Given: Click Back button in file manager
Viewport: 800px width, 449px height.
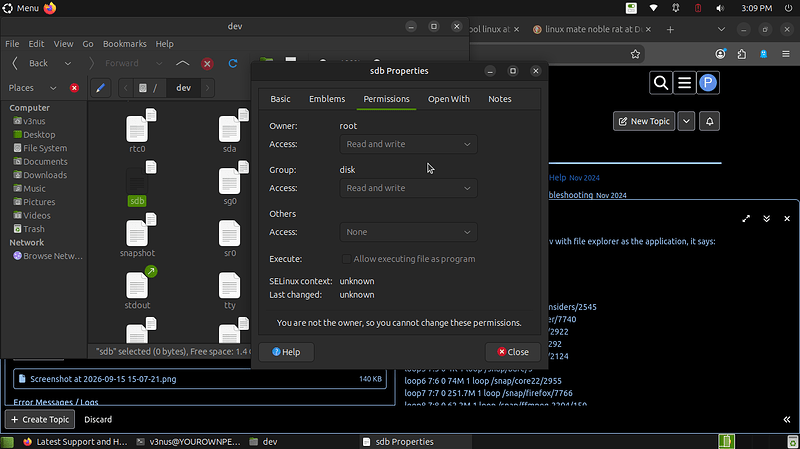Looking at the screenshot, I should pos(32,63).
